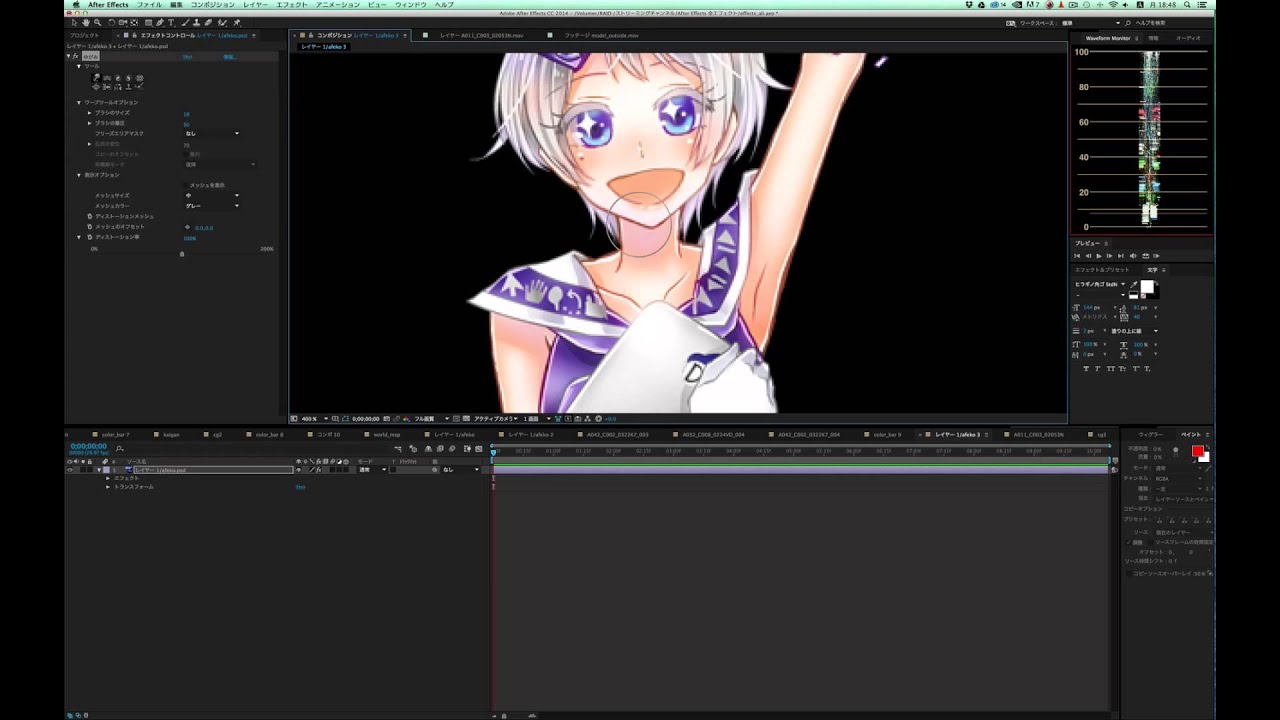Choose the Turbulence tool in Liquify effect
Screen dimensions: 1280x720
pyautogui.click(x=107, y=78)
